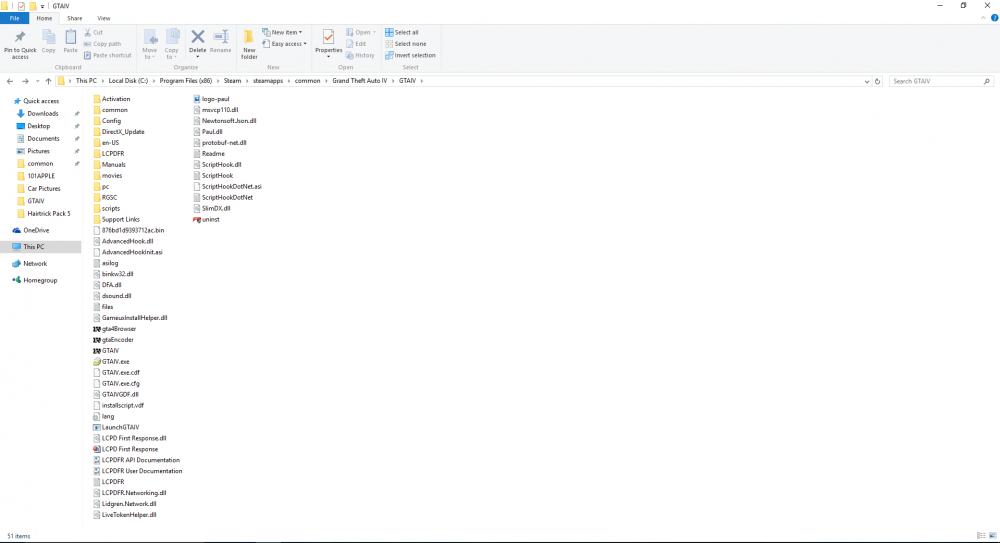Select the LaunchGTAIV application icon
The width and height of the screenshot is (1000, 543).
[97, 428]
